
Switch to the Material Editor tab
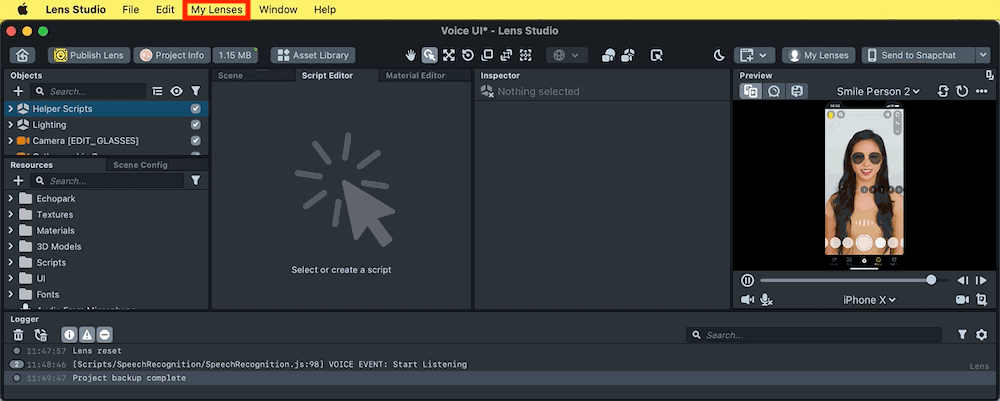pyautogui.click(x=415, y=75)
